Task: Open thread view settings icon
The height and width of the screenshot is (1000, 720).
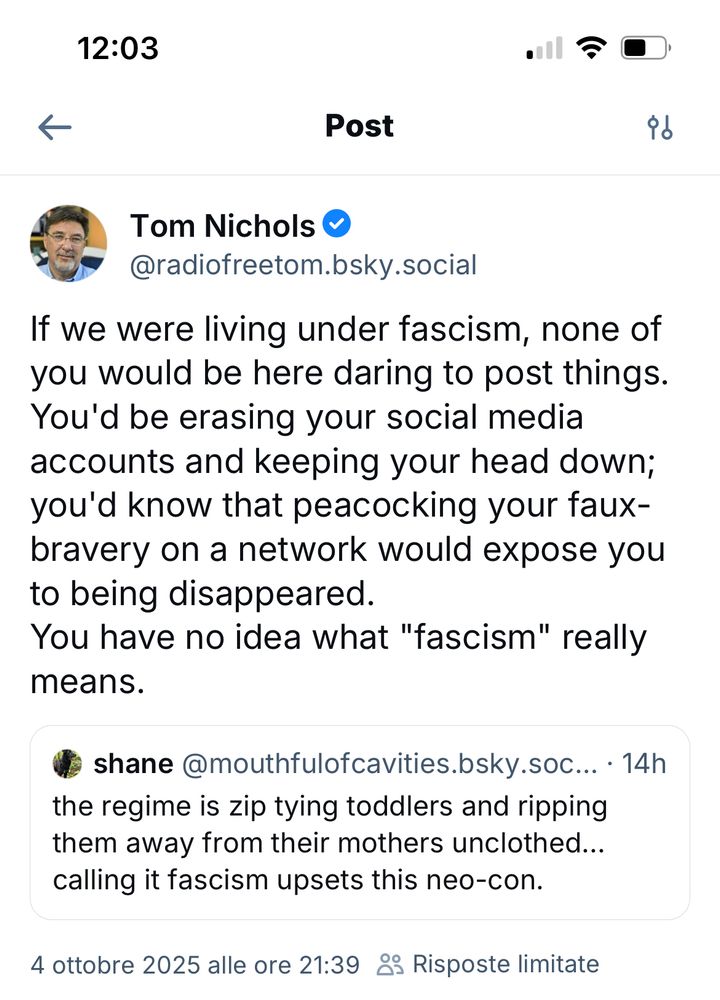Action: (660, 127)
